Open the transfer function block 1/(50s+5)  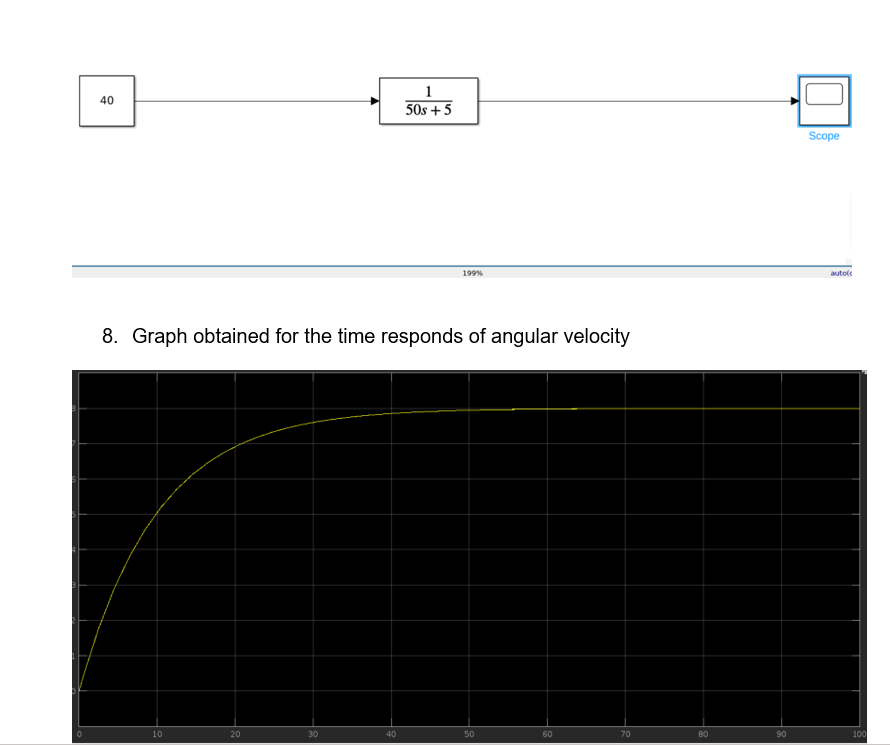coord(428,100)
